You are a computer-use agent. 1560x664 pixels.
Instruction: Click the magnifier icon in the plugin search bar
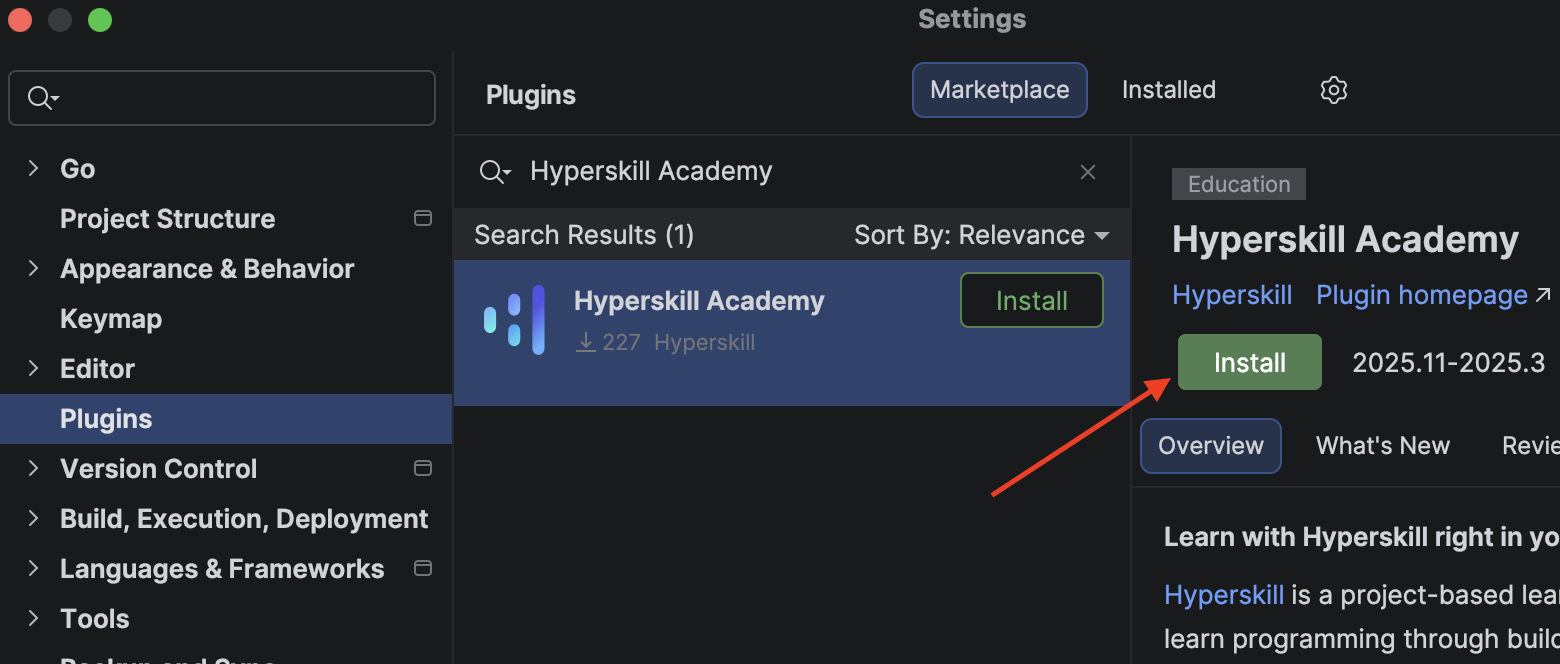[x=495, y=171]
